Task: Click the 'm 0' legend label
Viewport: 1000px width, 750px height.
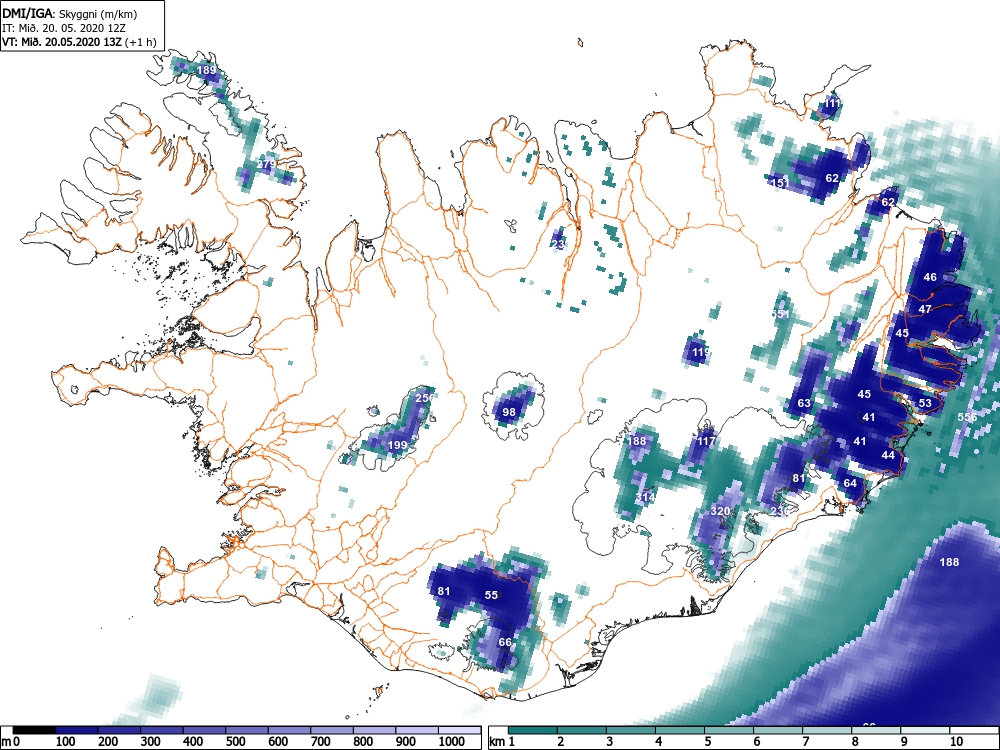Action: (11, 742)
